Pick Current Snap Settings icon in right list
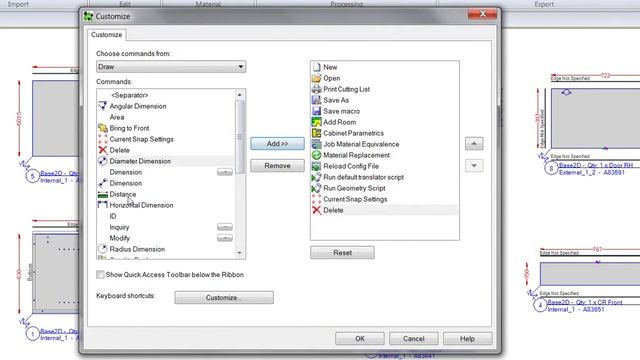 316,199
